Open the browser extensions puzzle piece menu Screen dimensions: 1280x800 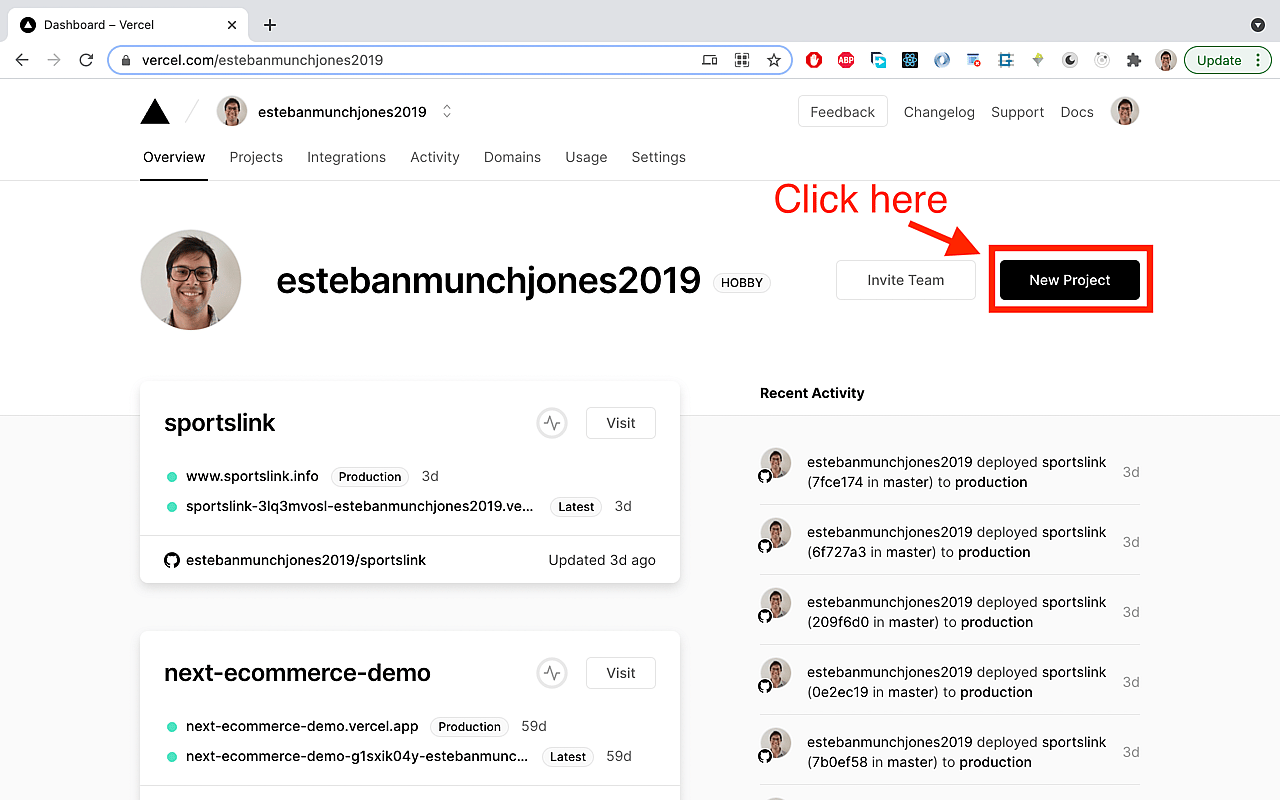pyautogui.click(x=1133, y=60)
